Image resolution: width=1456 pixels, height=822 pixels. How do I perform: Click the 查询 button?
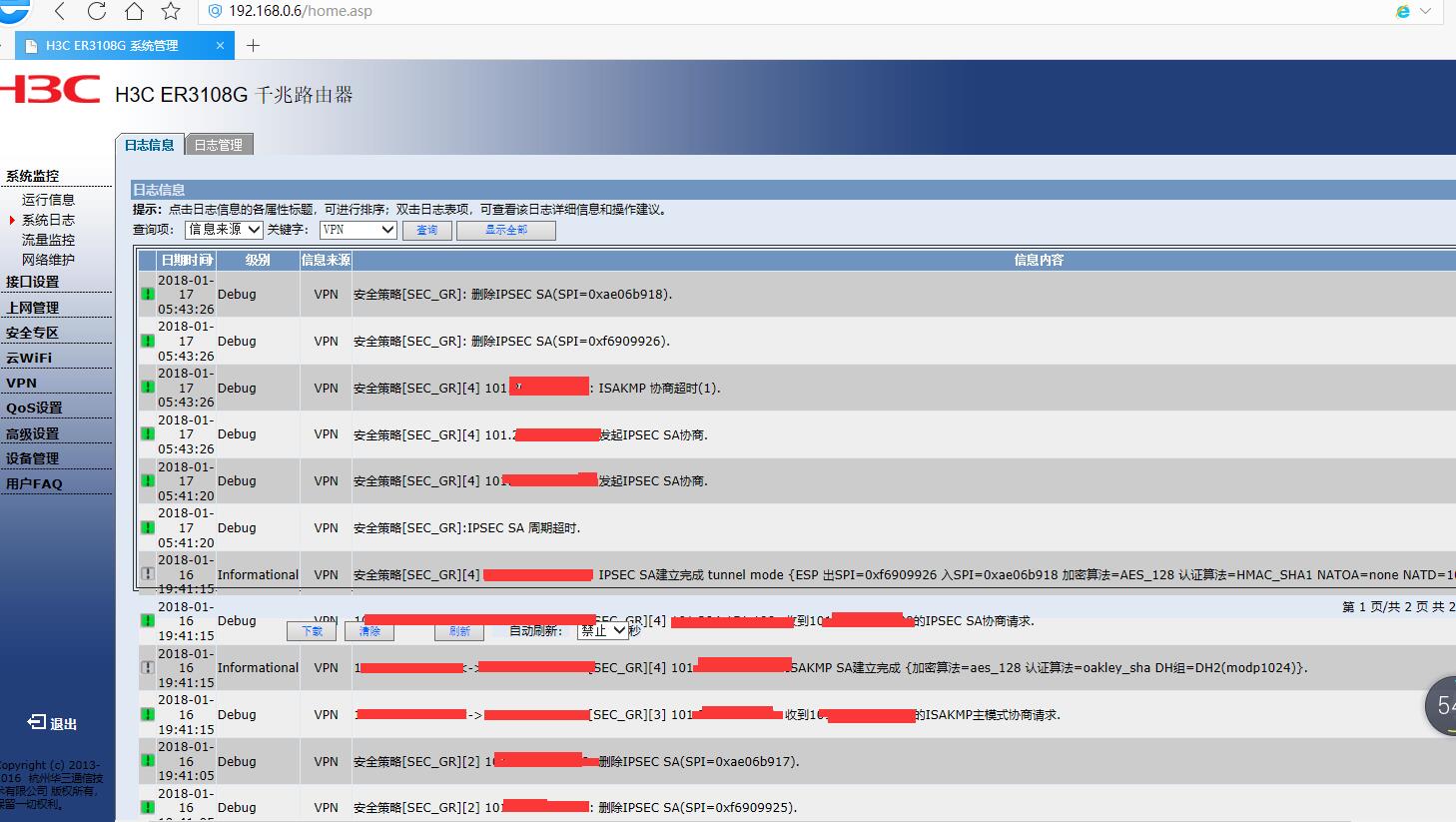427,231
